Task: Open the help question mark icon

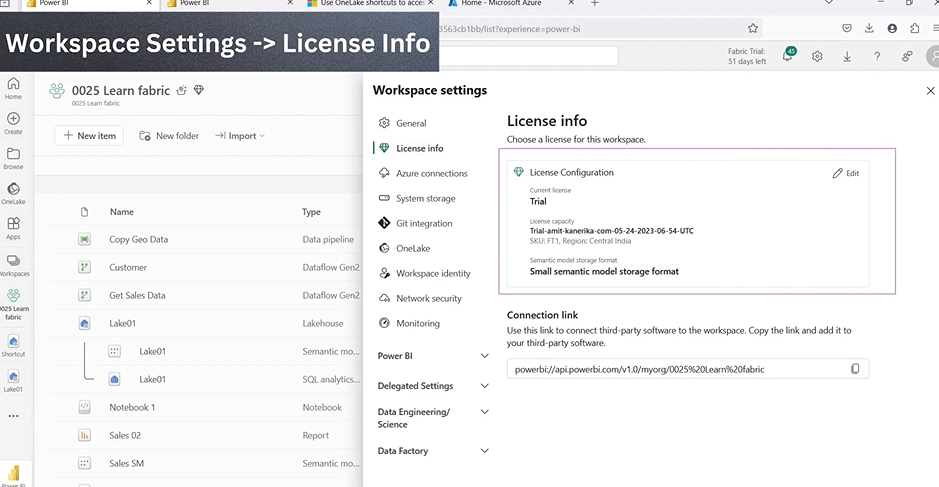Action: pyautogui.click(x=877, y=56)
